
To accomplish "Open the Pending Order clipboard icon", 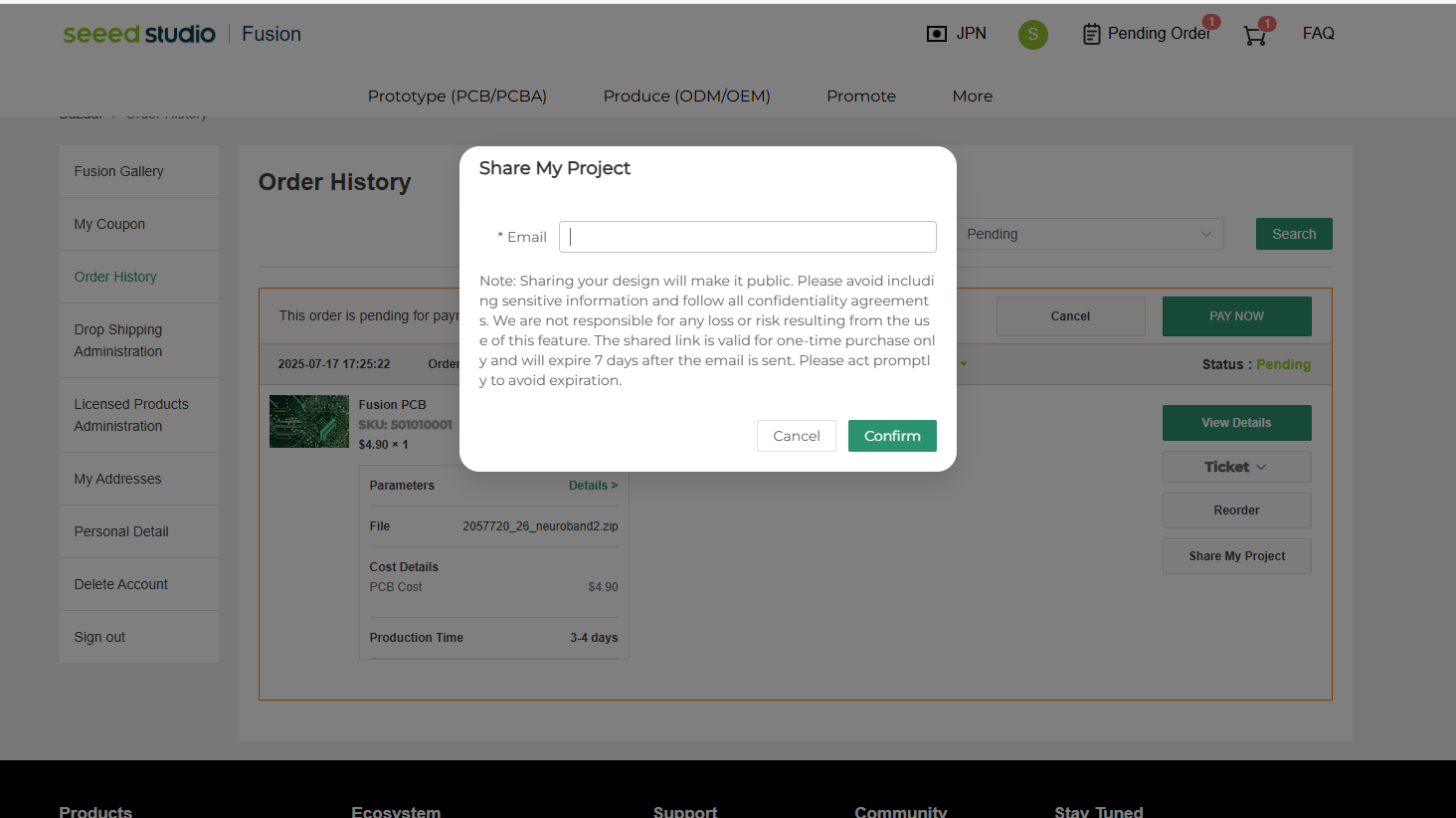I will coord(1092,34).
